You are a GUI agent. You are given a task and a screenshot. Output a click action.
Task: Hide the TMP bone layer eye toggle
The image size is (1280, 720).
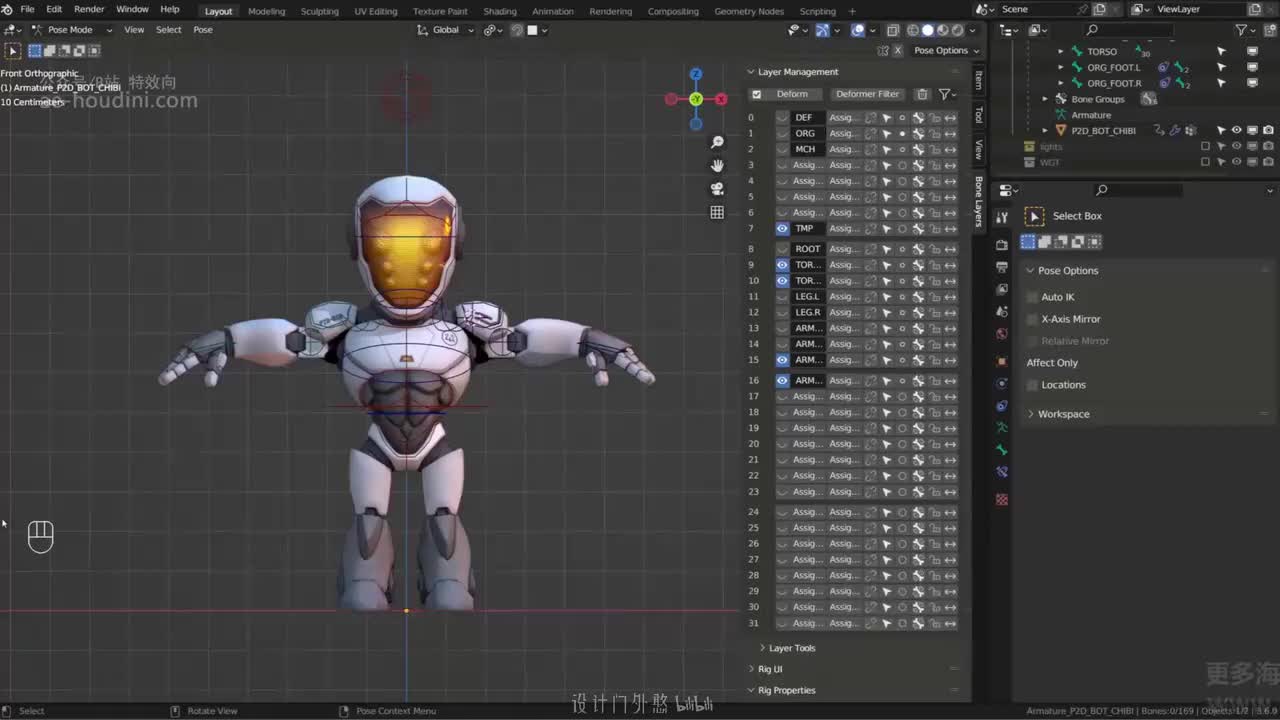pyautogui.click(x=782, y=228)
